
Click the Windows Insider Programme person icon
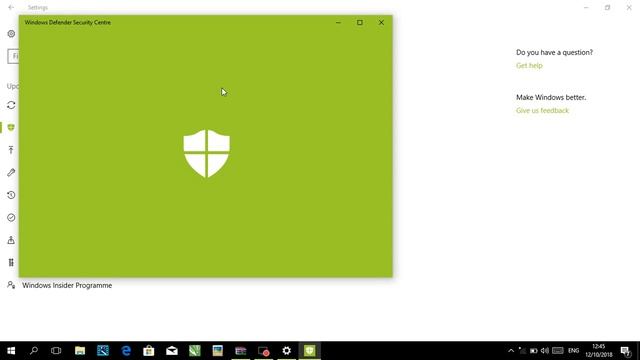coord(11,285)
